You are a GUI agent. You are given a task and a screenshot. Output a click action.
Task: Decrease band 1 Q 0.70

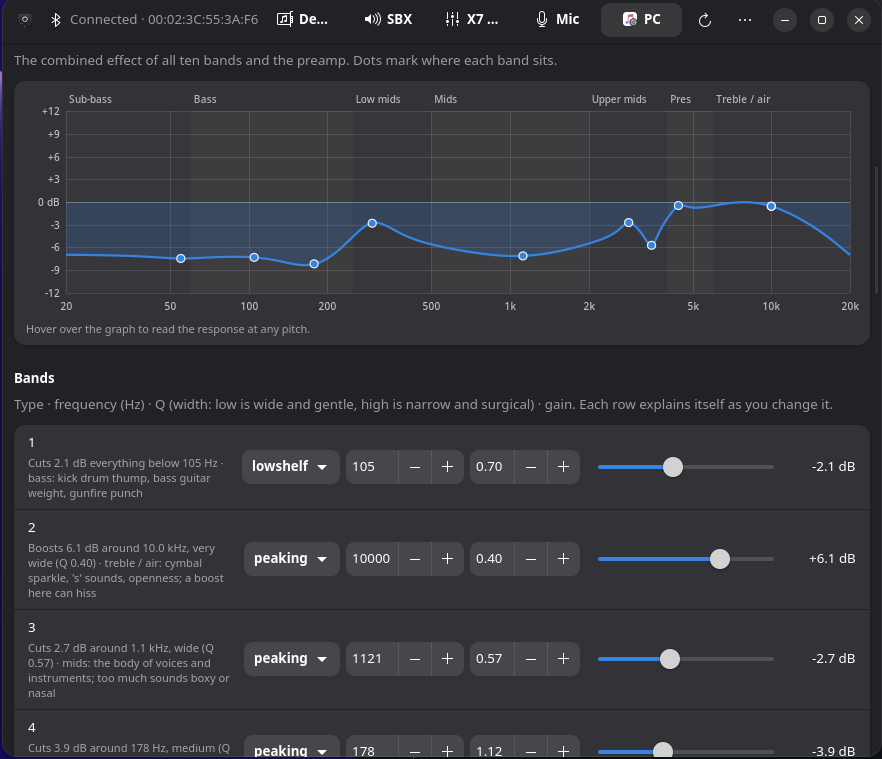tap(531, 466)
